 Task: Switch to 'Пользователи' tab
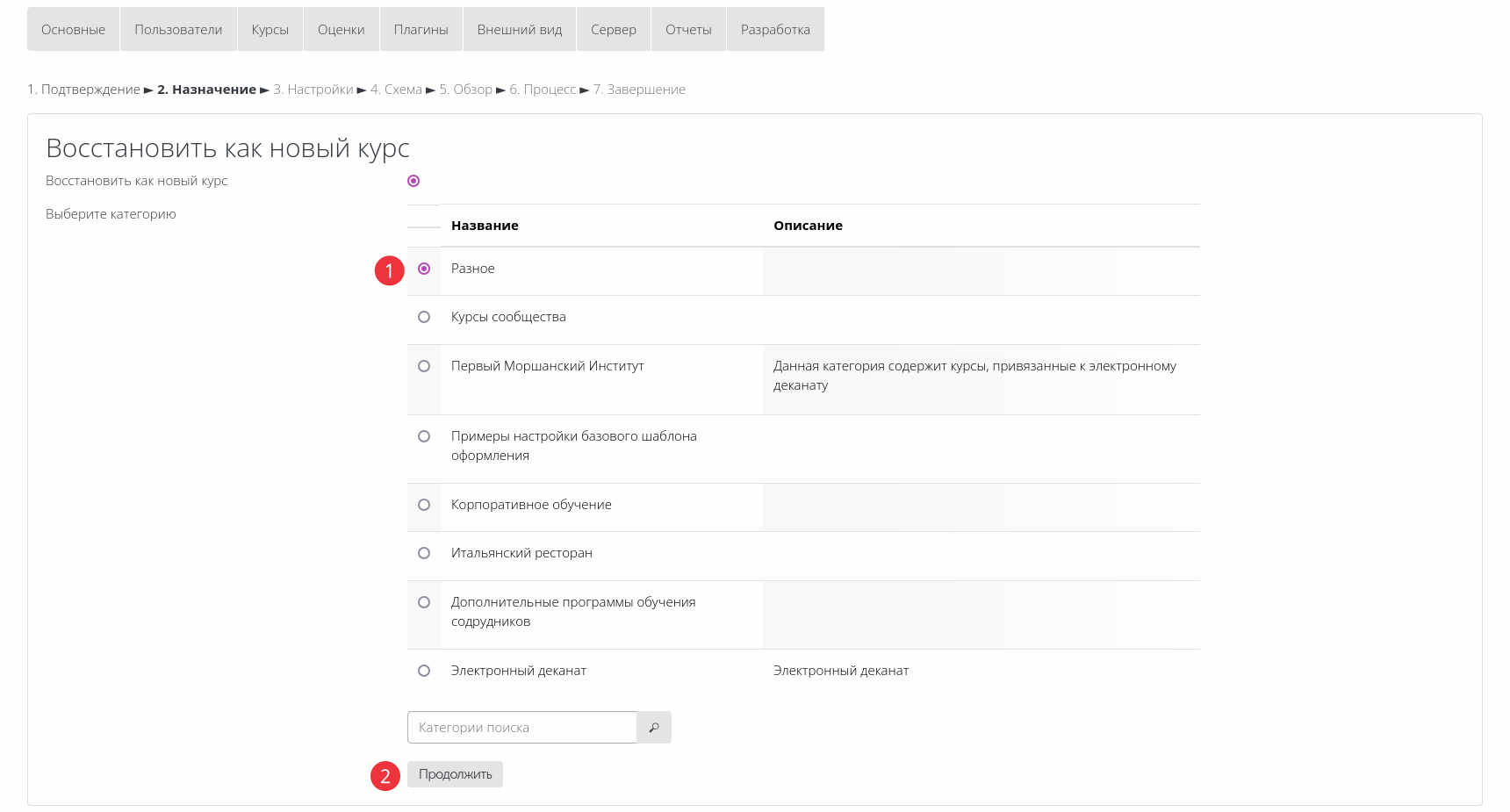coord(178,30)
